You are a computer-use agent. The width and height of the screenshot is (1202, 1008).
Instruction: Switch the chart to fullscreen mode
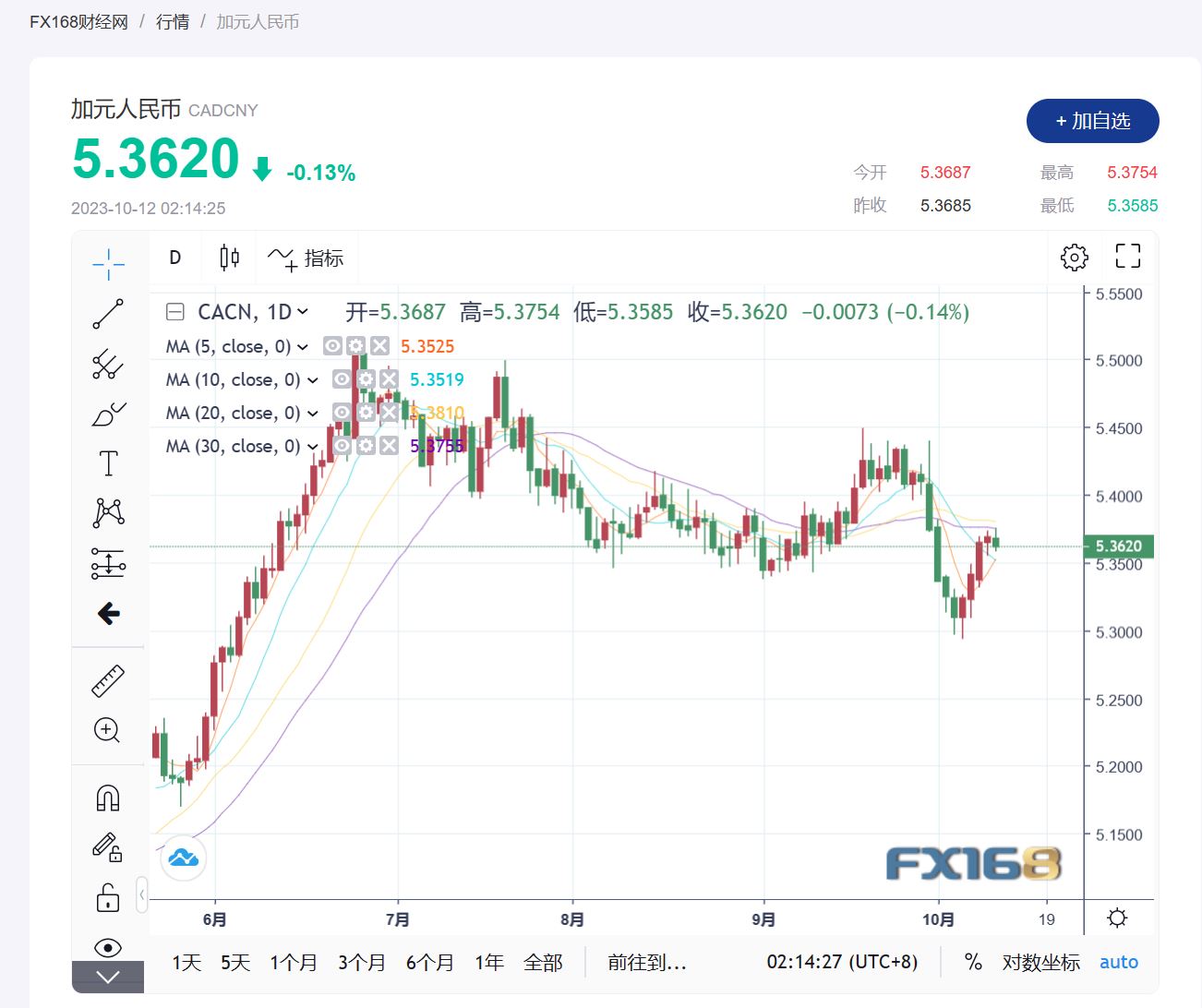pos(1128,256)
